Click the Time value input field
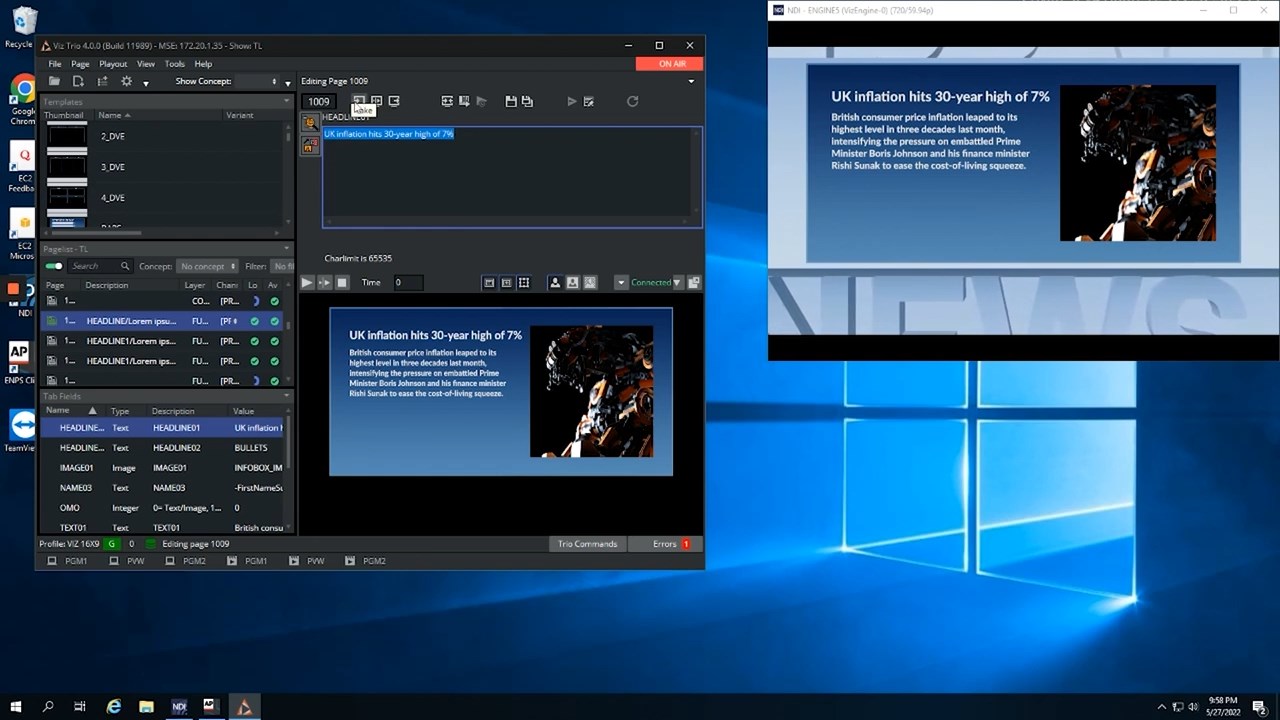Viewport: 1280px width, 720px height. point(408,283)
